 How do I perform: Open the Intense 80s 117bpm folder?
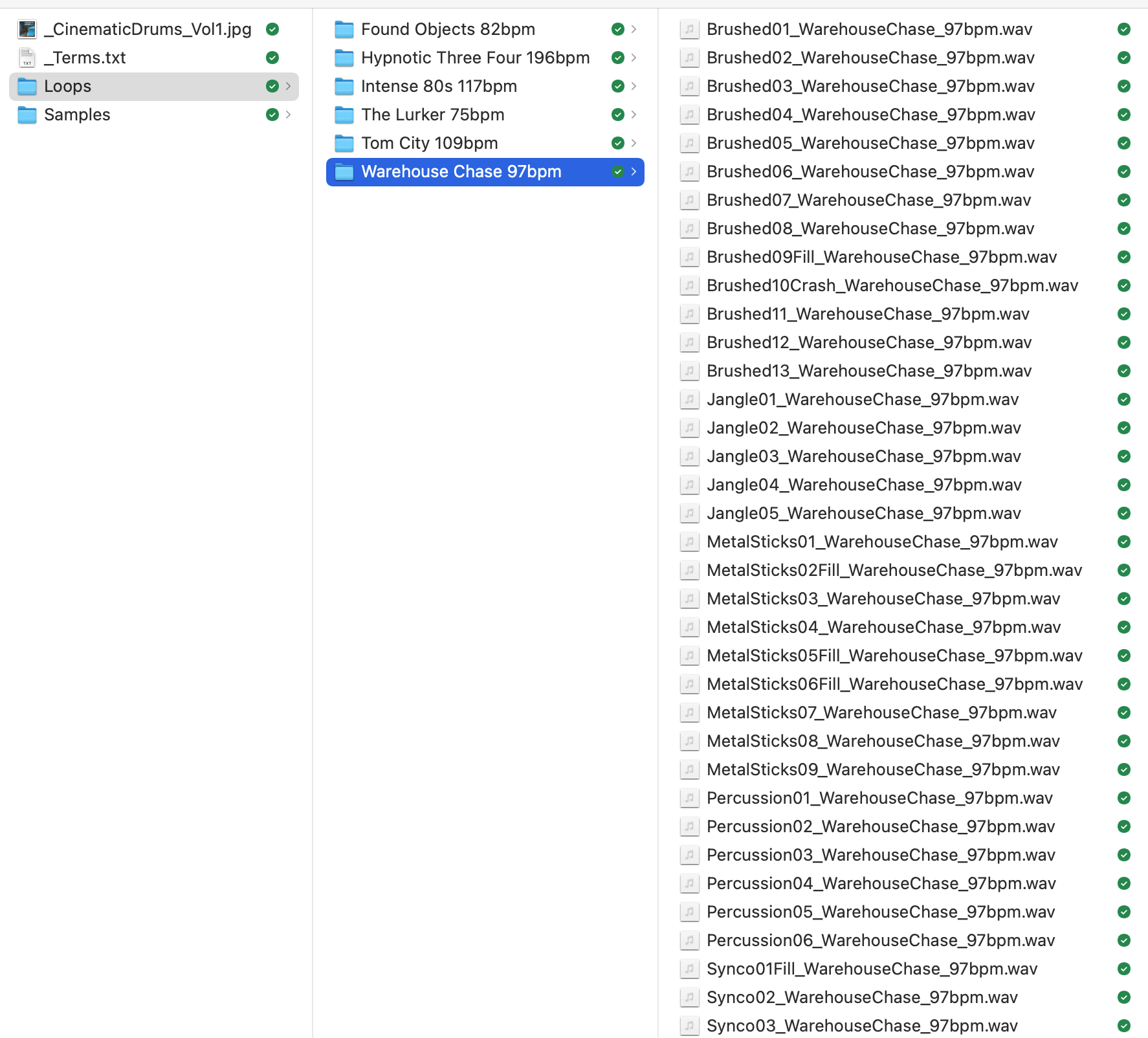(439, 86)
